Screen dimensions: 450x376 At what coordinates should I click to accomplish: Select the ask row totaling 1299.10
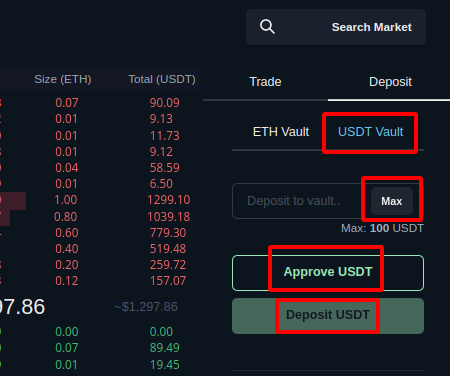pos(99,200)
